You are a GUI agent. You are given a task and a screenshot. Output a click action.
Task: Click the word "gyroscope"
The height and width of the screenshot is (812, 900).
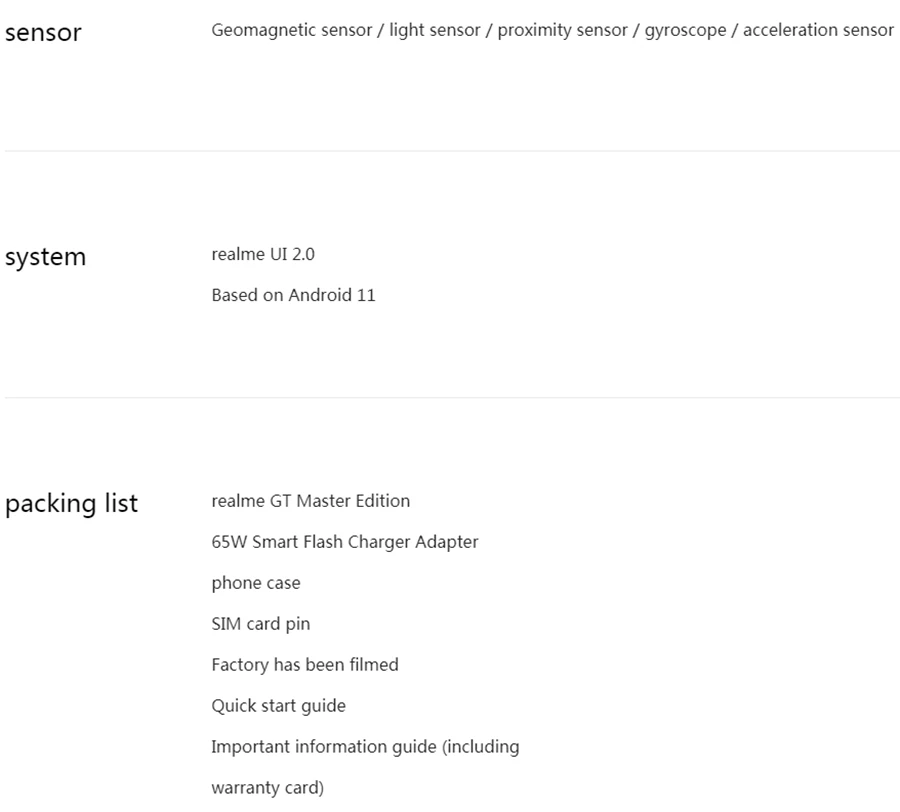pos(687,30)
